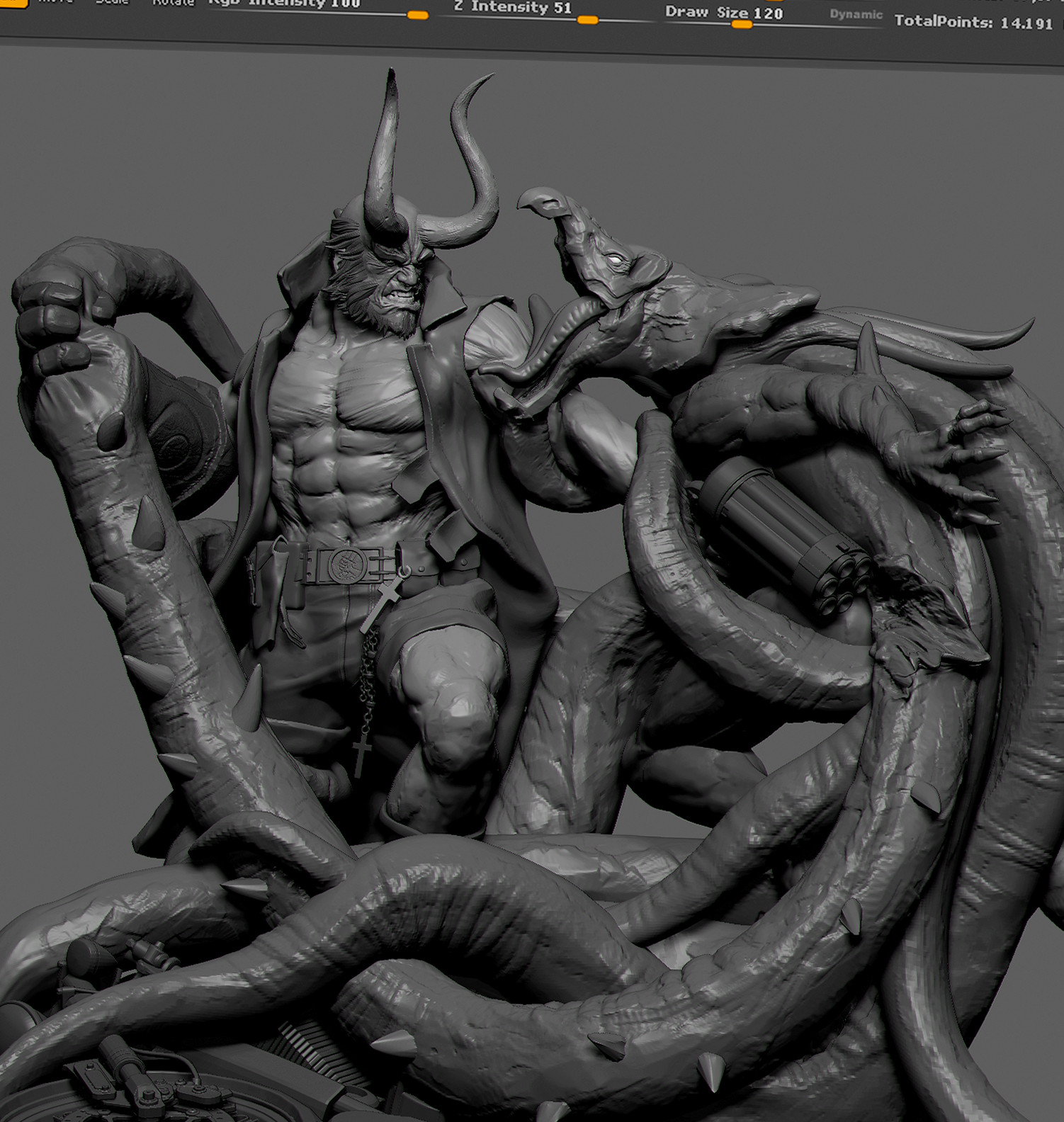1064x1122 pixels.
Task: Toggle the Dynamic draw size button
Action: pos(856,15)
